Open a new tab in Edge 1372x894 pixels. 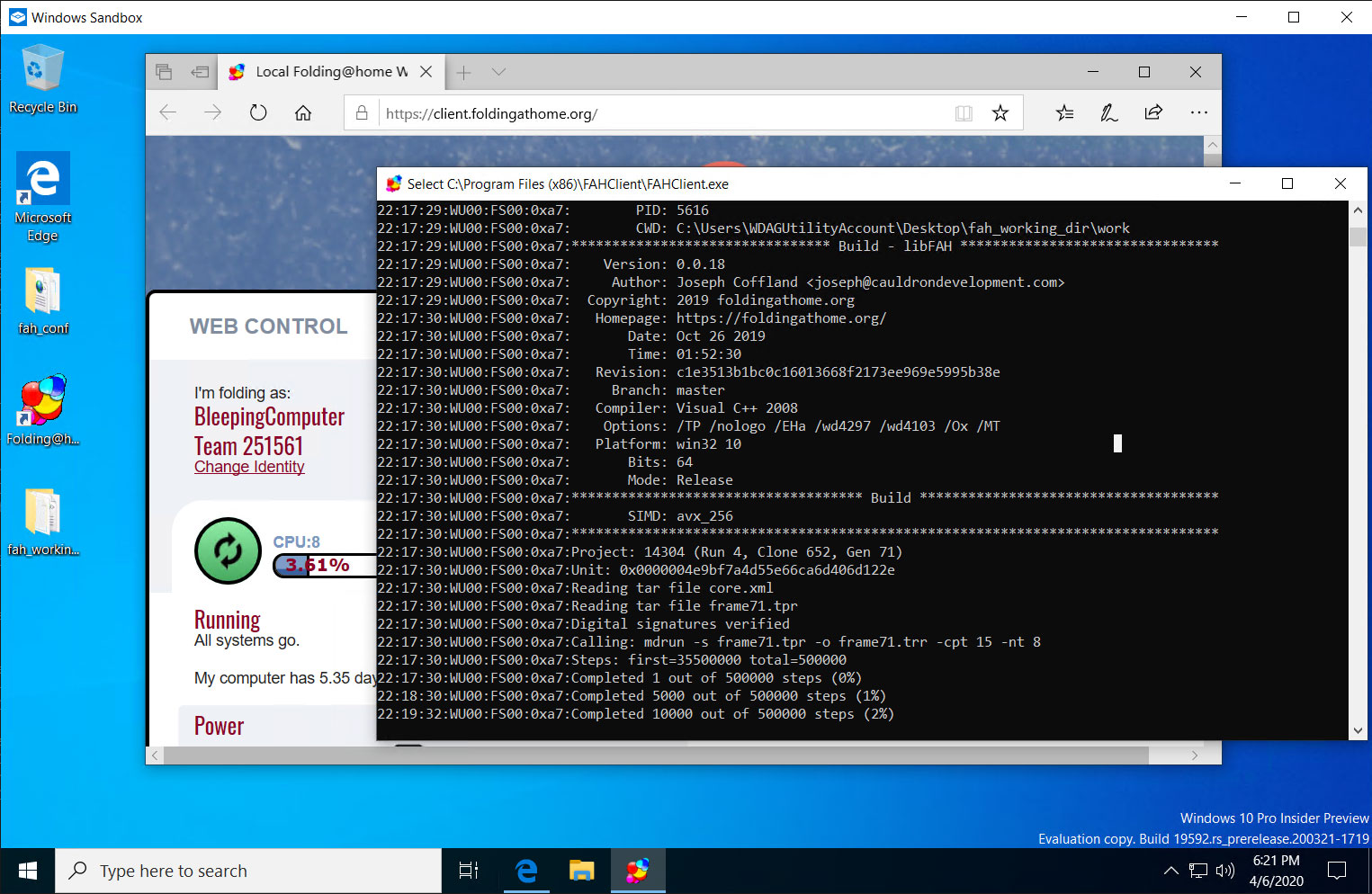pos(463,72)
